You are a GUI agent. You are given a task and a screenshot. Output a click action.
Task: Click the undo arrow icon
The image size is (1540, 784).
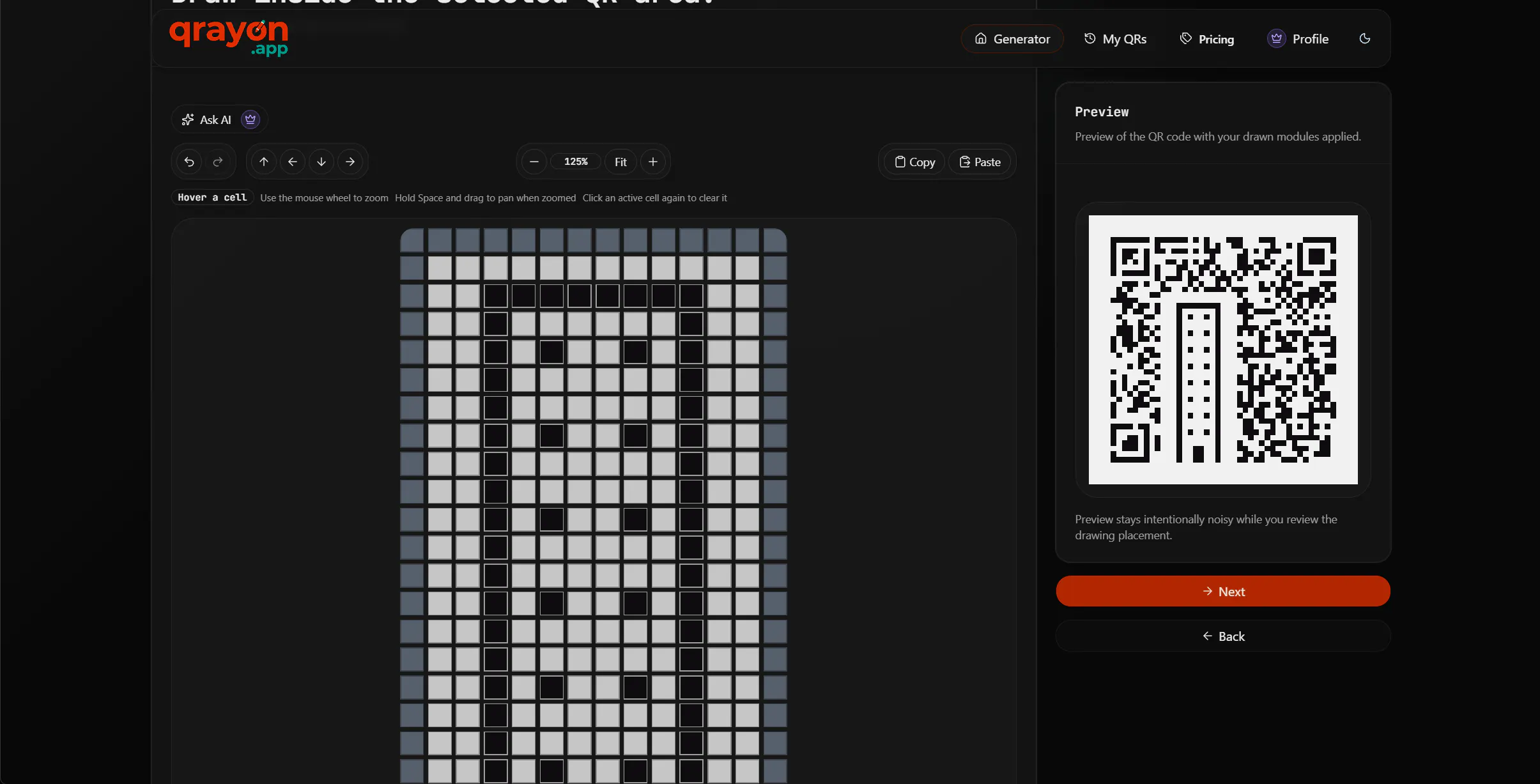coord(189,162)
